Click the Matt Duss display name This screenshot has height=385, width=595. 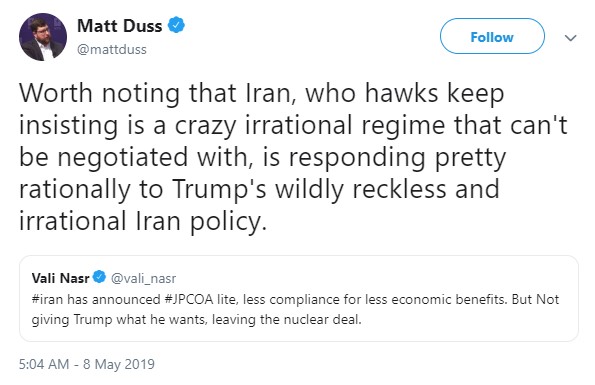[120, 26]
